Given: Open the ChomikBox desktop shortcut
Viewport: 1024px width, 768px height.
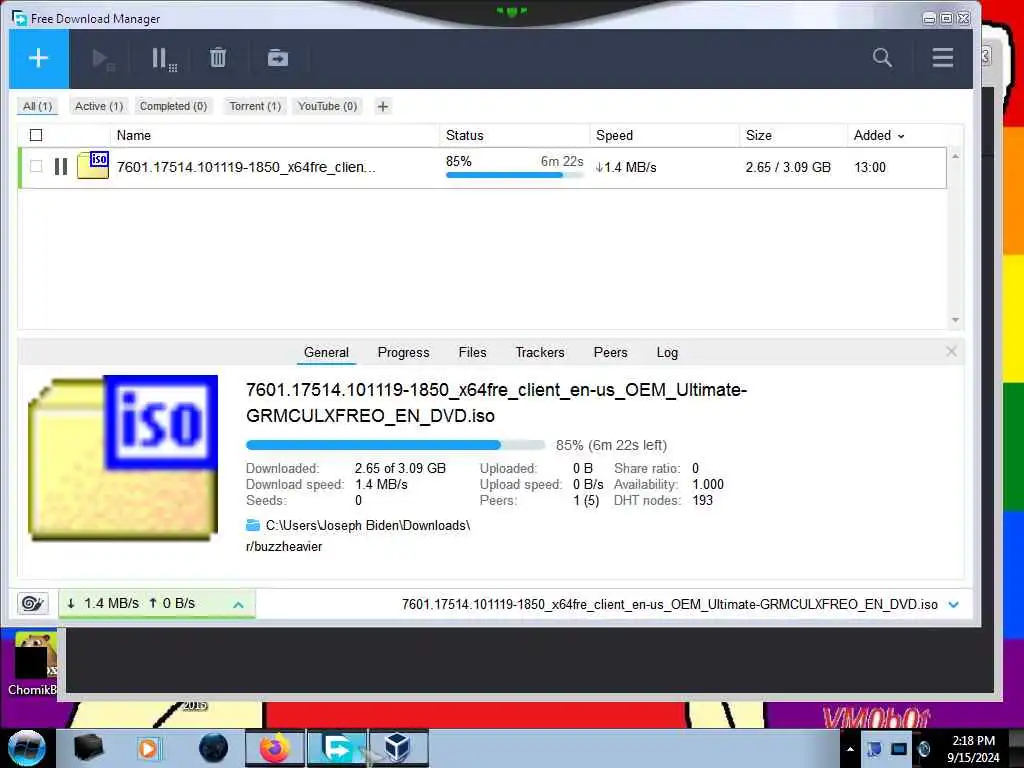Looking at the screenshot, I should coord(33,664).
